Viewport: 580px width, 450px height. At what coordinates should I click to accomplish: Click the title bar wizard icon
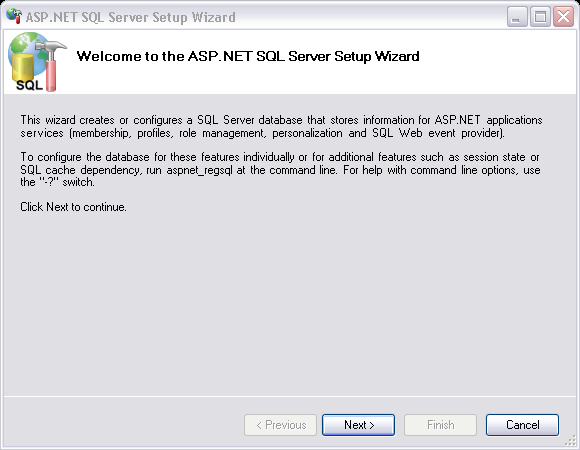pos(14,16)
